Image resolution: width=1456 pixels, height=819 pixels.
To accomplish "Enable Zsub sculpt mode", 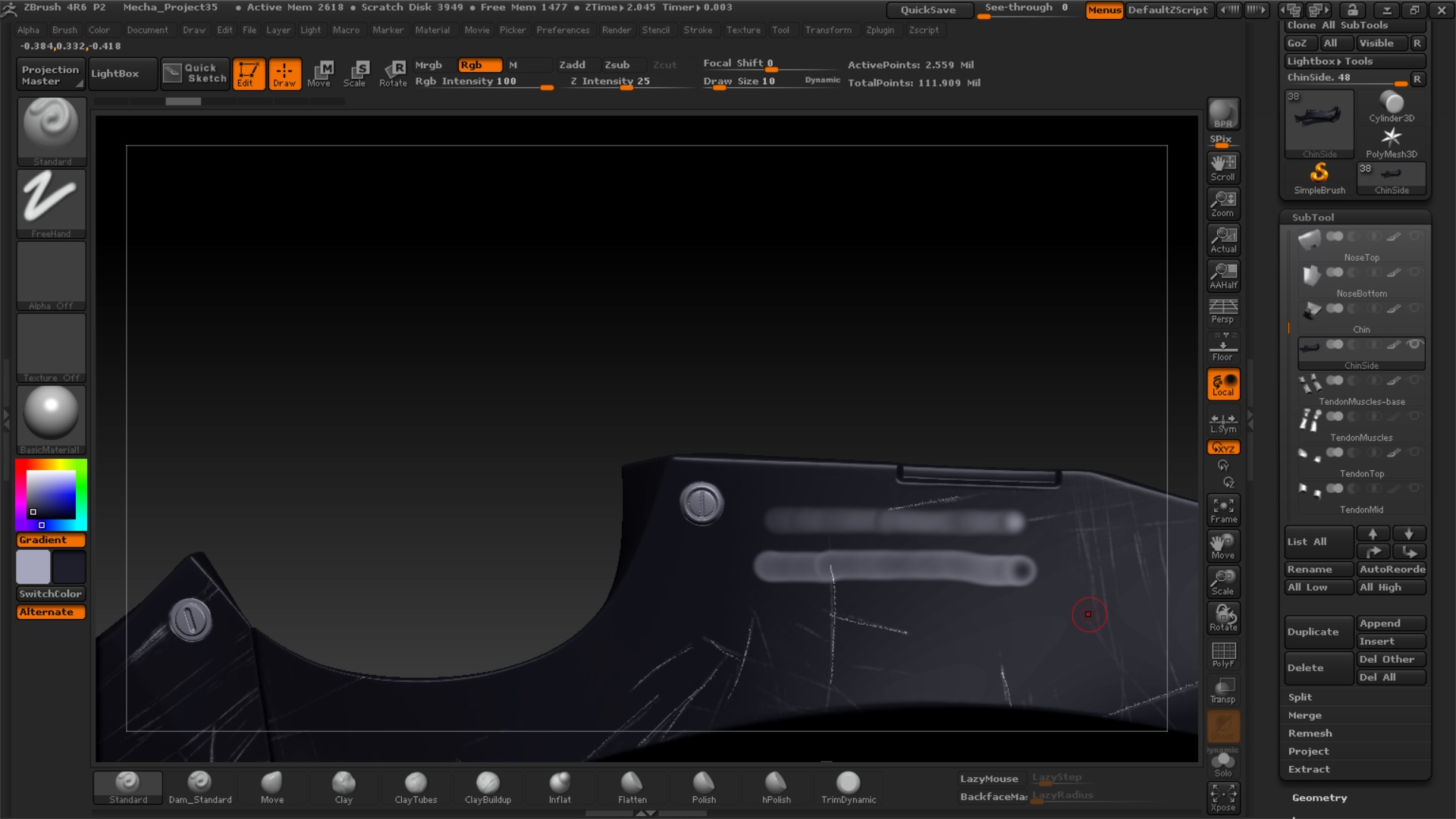I will point(623,65).
